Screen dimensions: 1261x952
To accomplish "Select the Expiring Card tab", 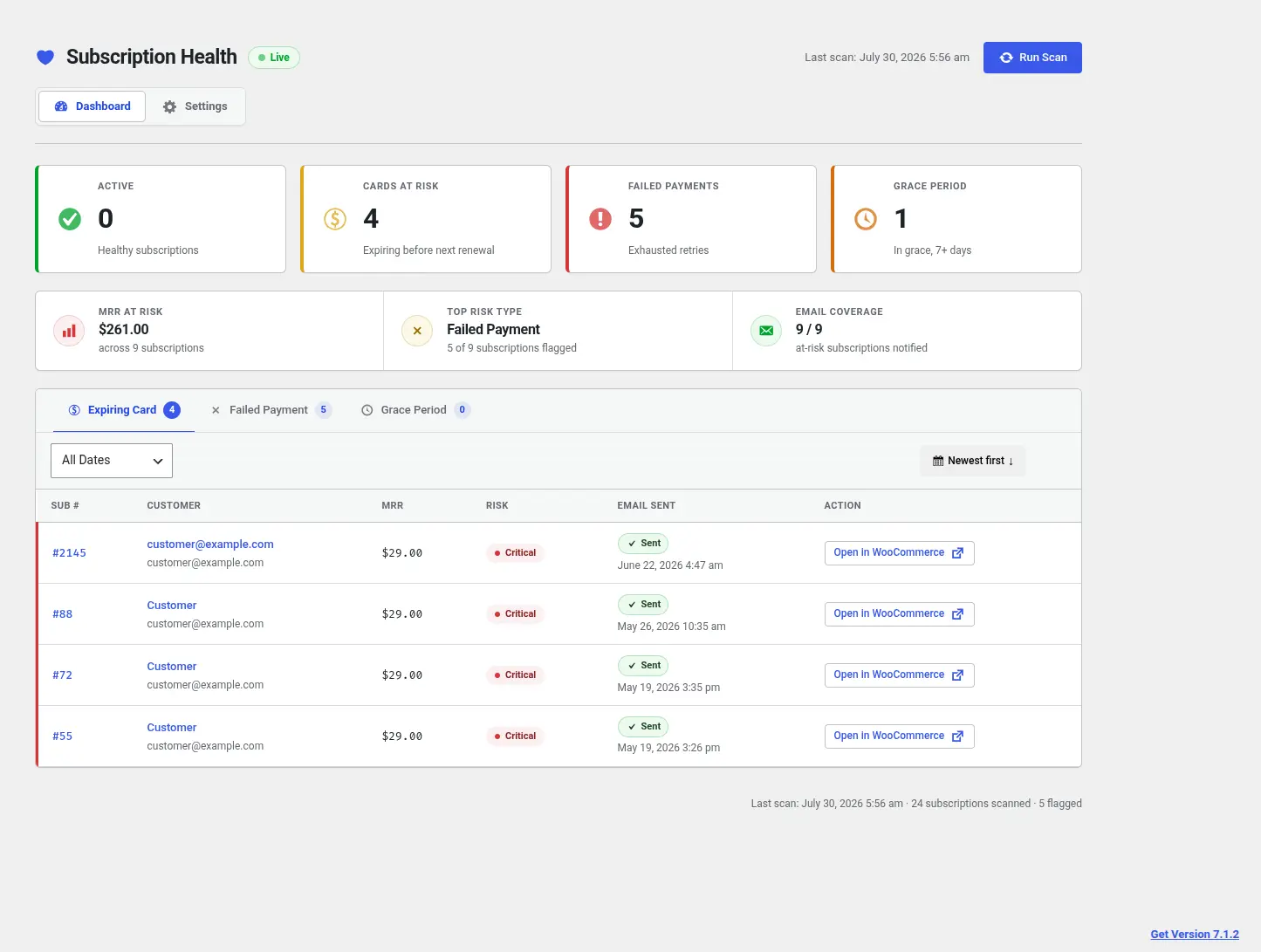I will pos(124,410).
